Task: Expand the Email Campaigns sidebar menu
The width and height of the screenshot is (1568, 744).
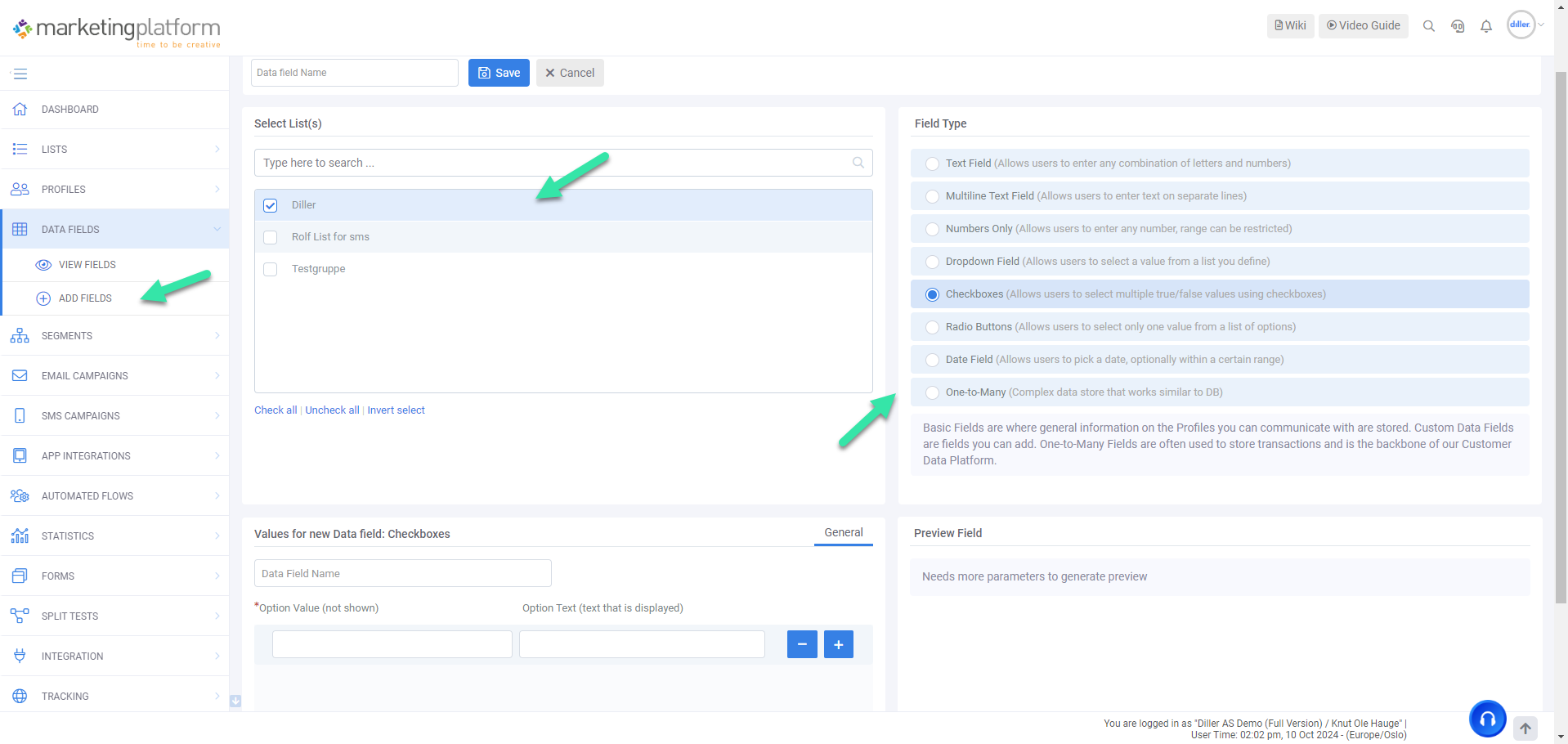Action: pyautogui.click(x=114, y=376)
